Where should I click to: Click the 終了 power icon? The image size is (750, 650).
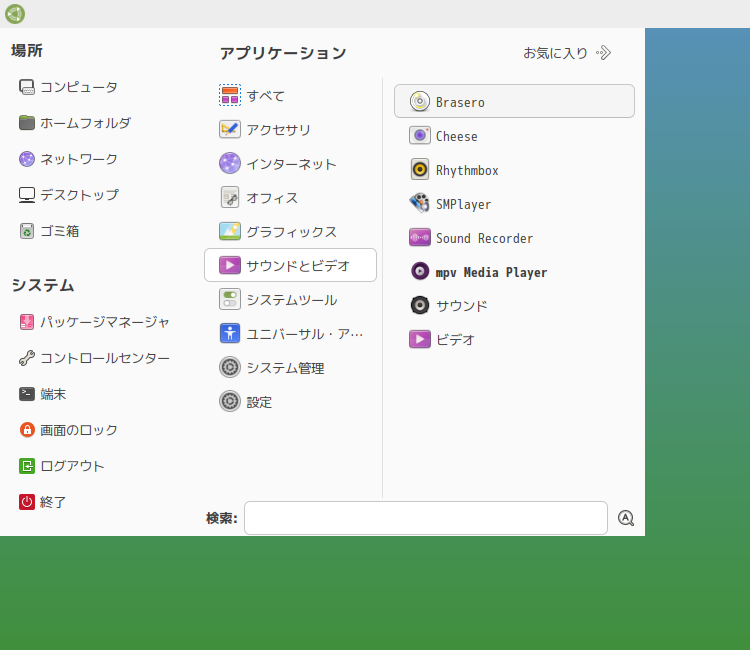(x=27, y=502)
